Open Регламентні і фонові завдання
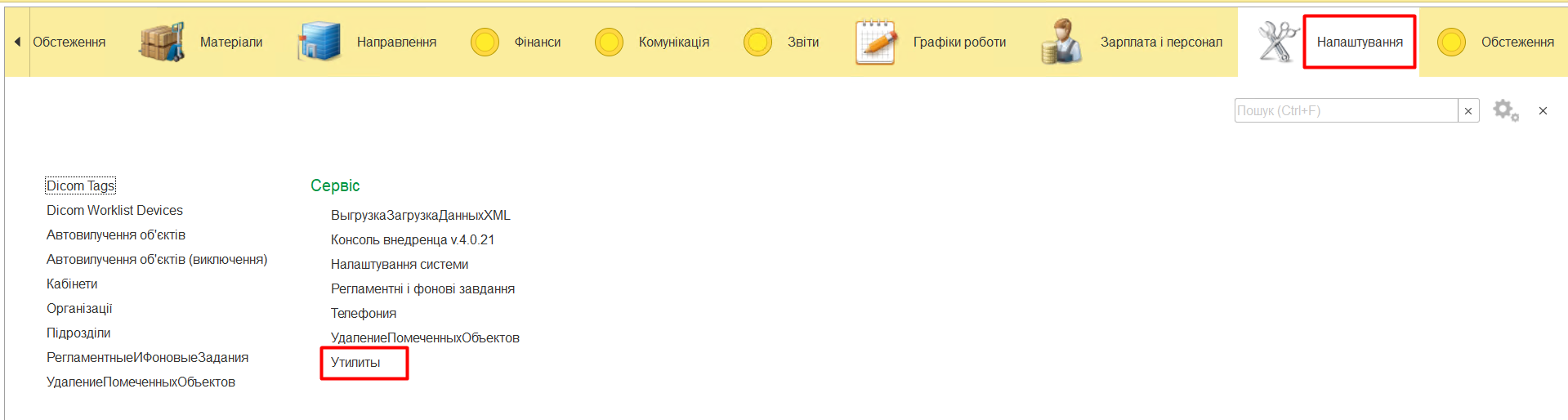Image resolution: width=1568 pixels, height=420 pixels. 422,288
